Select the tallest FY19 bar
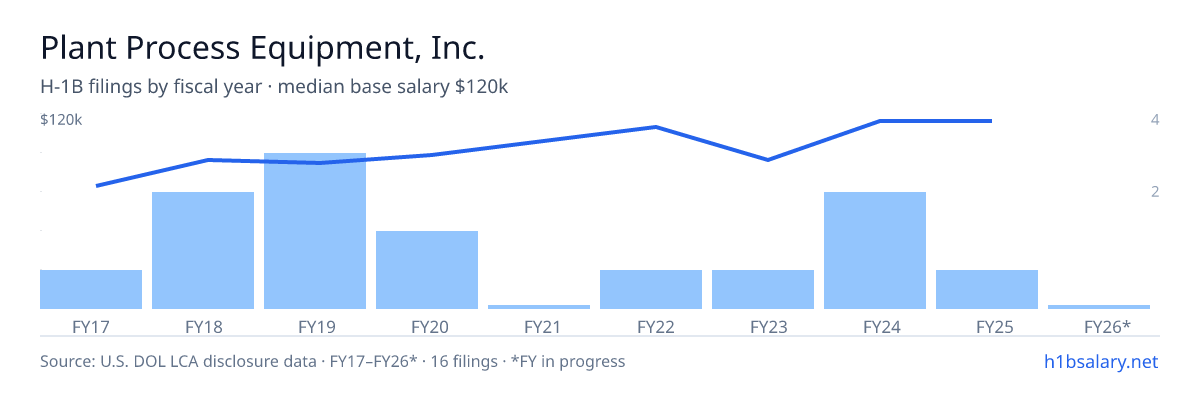 tap(315, 231)
